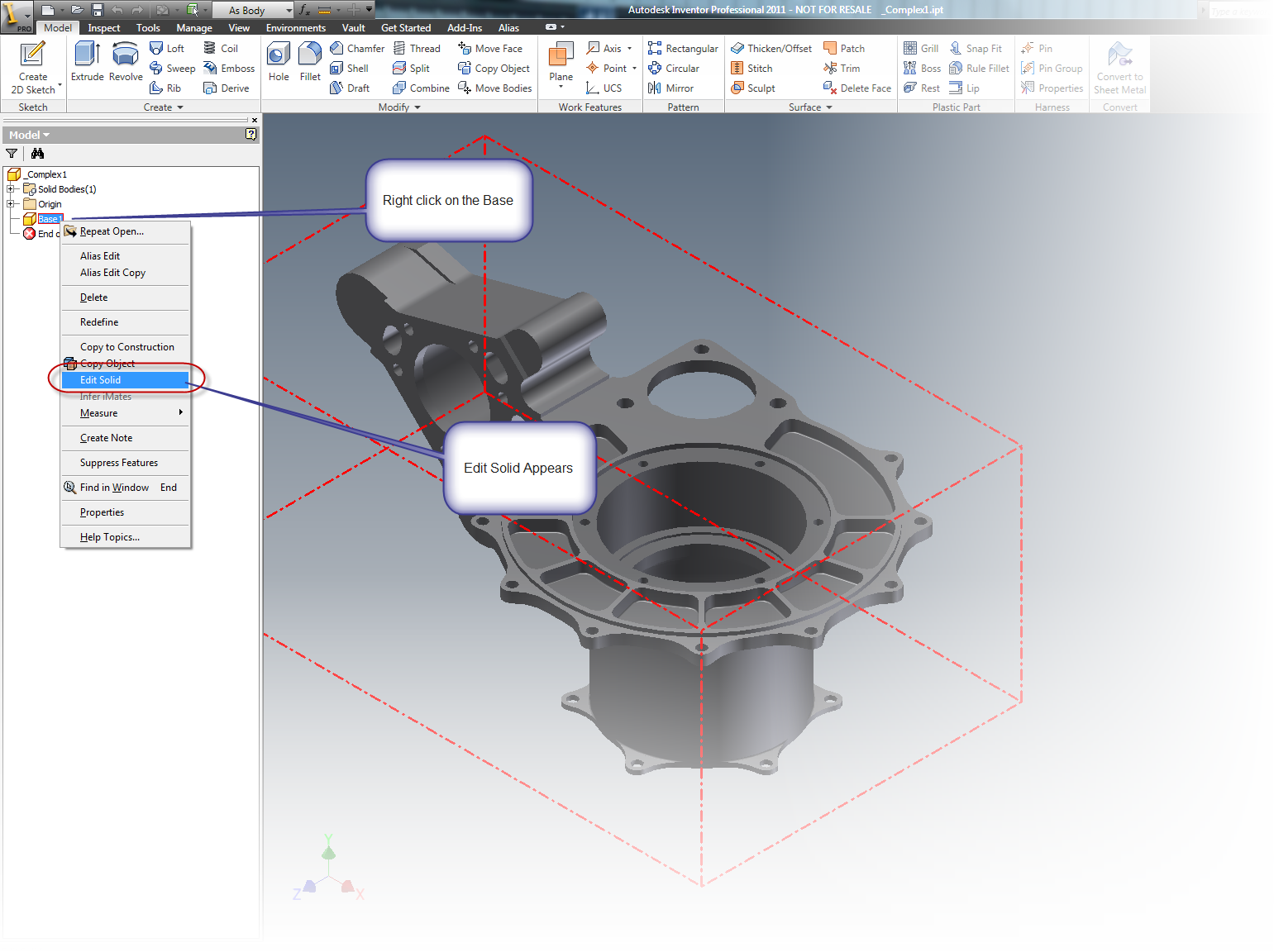Start the Fillet tool
The width and height of the screenshot is (1274, 952).
[x=310, y=62]
